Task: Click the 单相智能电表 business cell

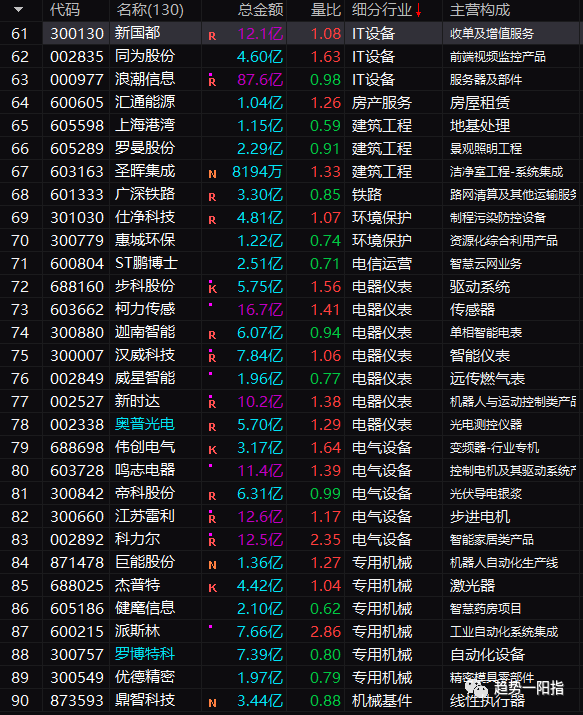Action: click(x=486, y=332)
